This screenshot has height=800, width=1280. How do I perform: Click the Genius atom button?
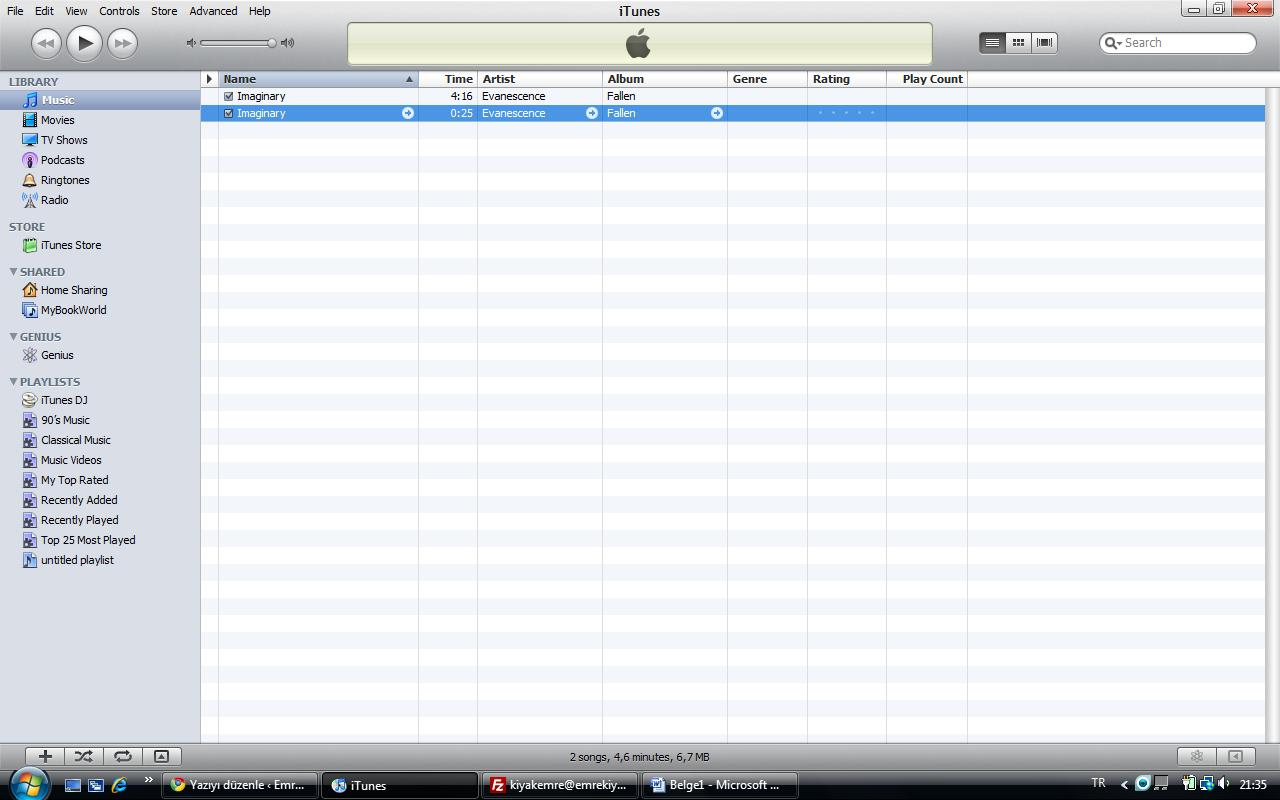(x=1196, y=756)
